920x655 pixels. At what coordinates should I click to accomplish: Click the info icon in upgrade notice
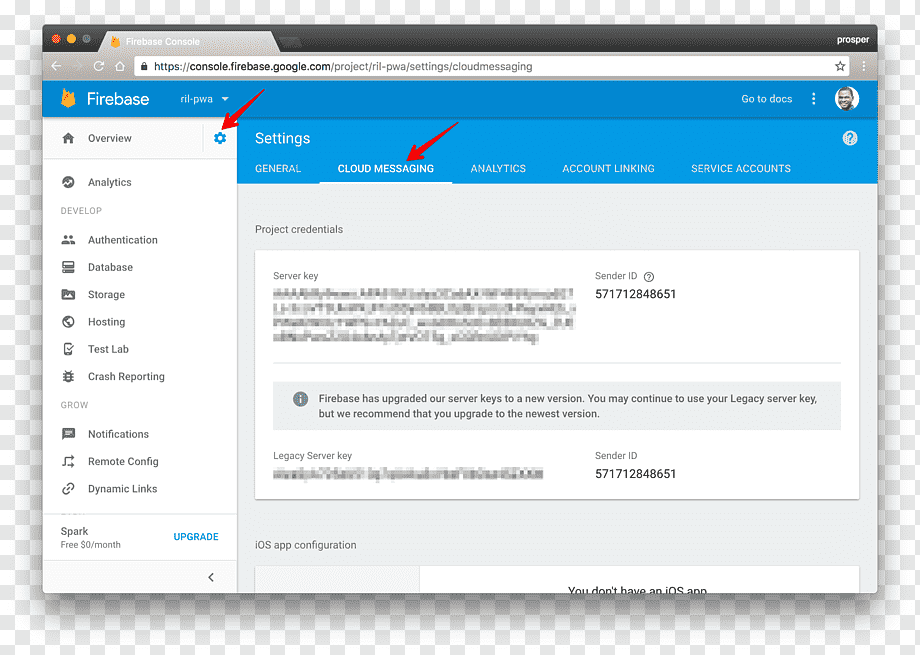click(x=300, y=399)
